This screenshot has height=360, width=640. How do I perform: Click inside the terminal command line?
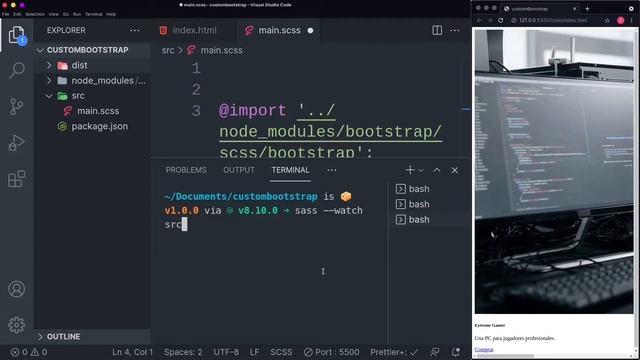(263, 211)
